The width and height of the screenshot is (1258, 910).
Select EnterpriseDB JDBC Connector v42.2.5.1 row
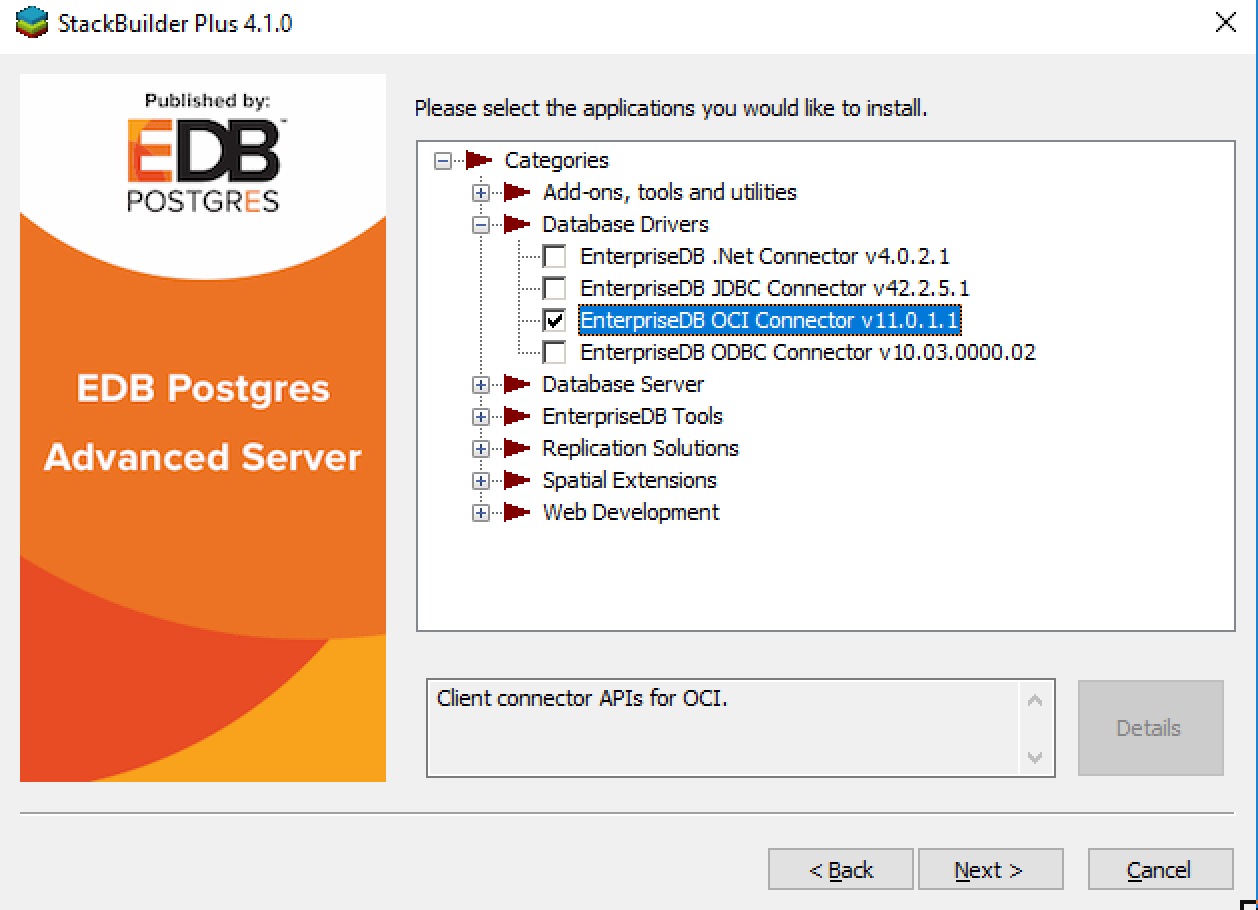[774, 288]
